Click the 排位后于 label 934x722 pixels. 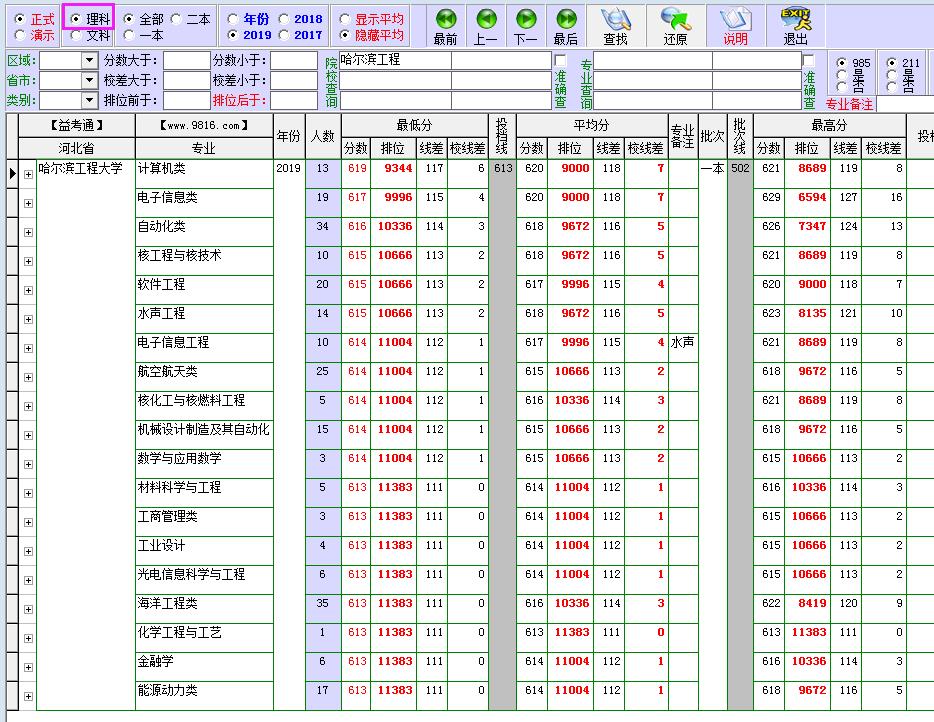click(238, 100)
